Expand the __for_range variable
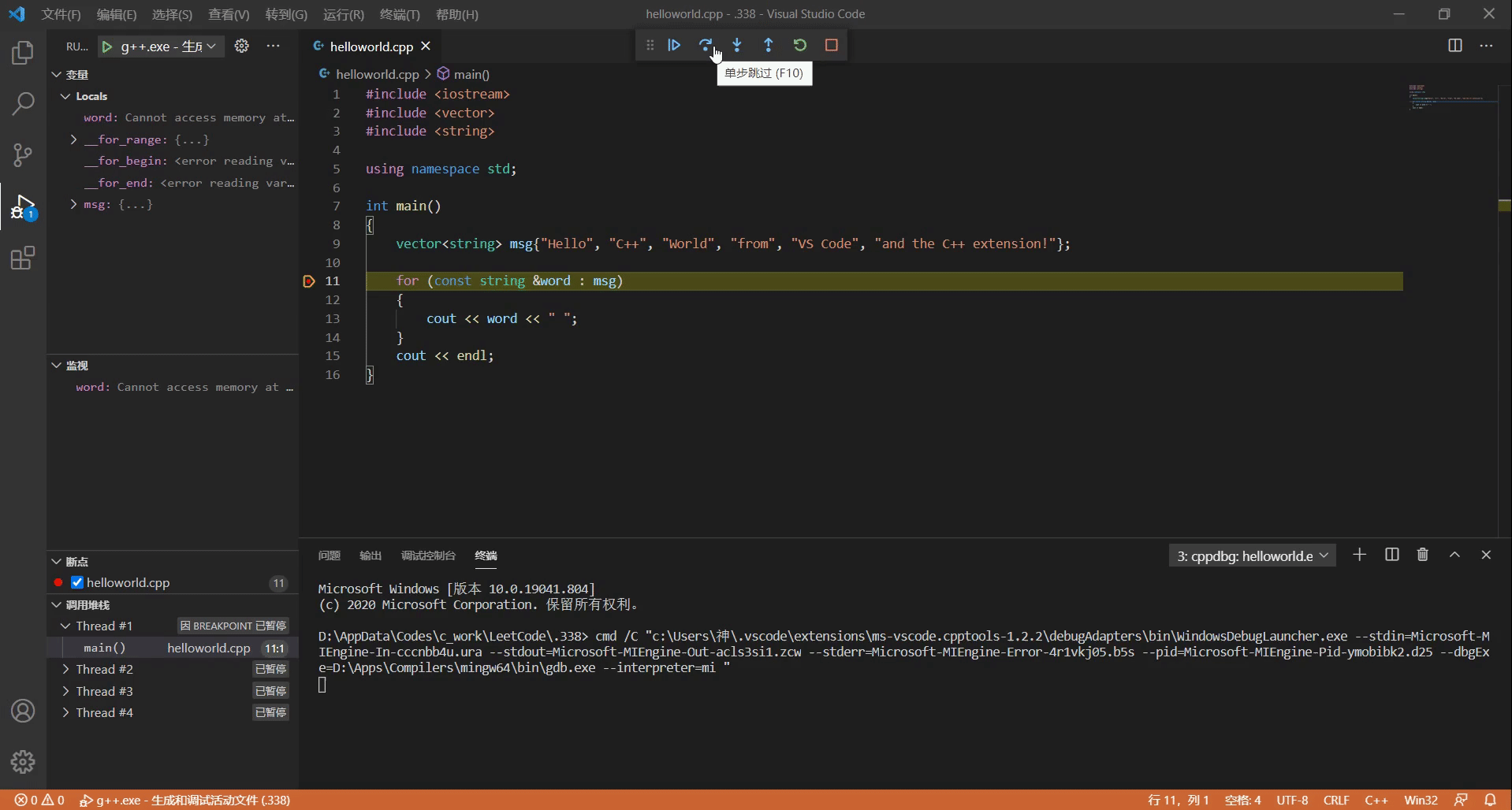1512x810 pixels. pos(73,139)
